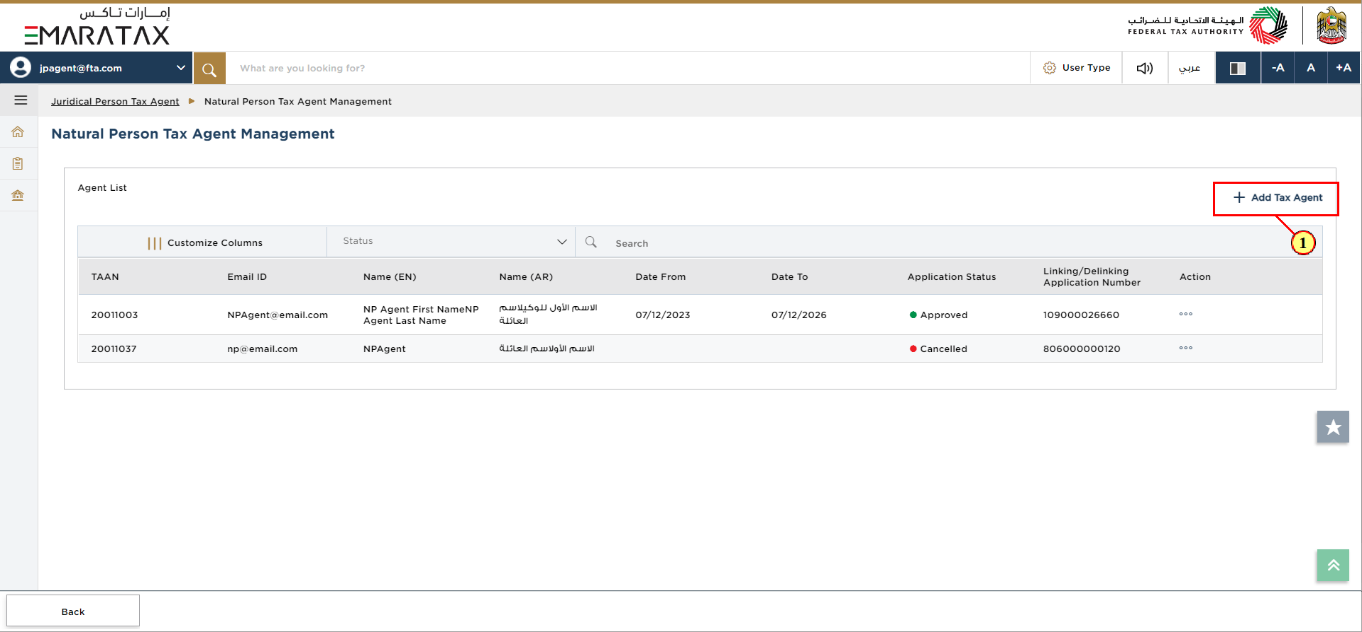
Task: Click the table search magnifier icon
Action: coord(591,242)
